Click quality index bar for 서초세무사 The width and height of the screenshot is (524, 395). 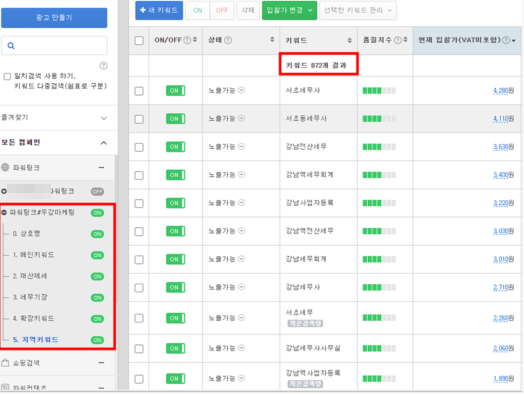379,91
